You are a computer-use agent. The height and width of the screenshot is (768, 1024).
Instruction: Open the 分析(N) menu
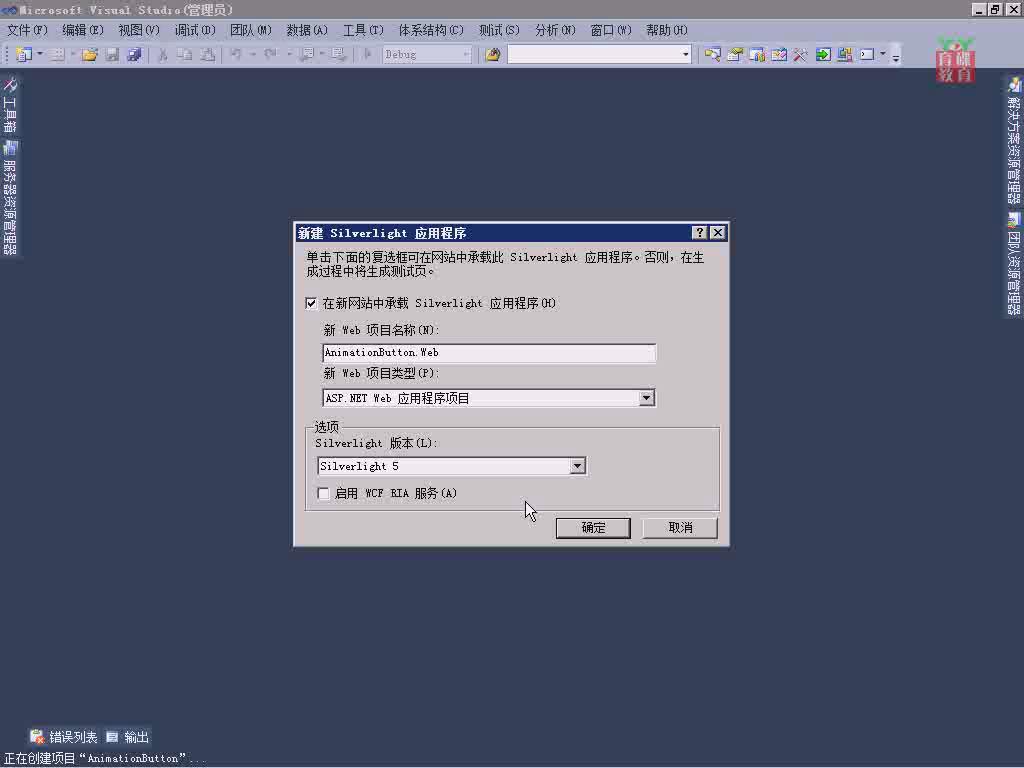(555, 31)
